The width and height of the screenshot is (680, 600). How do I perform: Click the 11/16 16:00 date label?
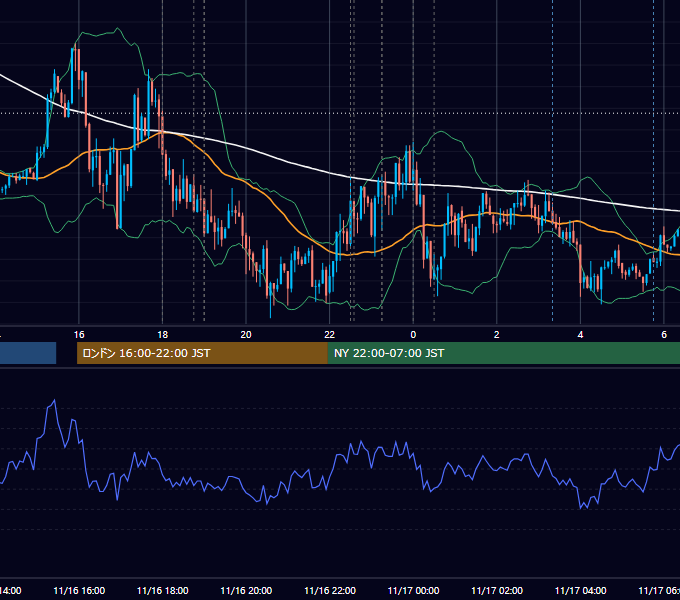coord(79,591)
